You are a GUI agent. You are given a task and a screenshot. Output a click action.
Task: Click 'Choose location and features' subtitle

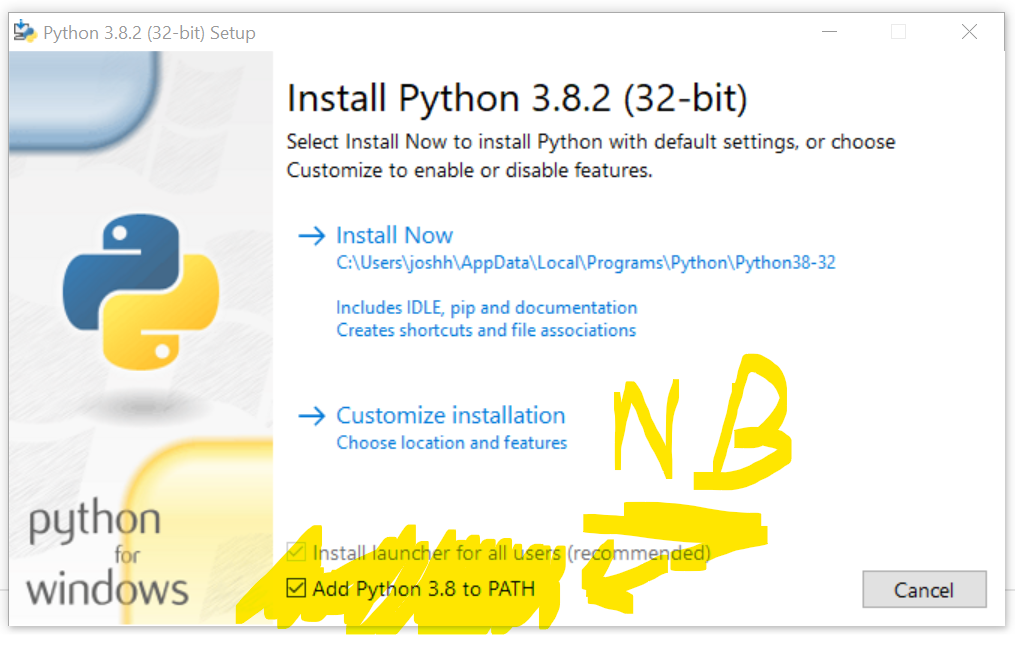pos(451,442)
